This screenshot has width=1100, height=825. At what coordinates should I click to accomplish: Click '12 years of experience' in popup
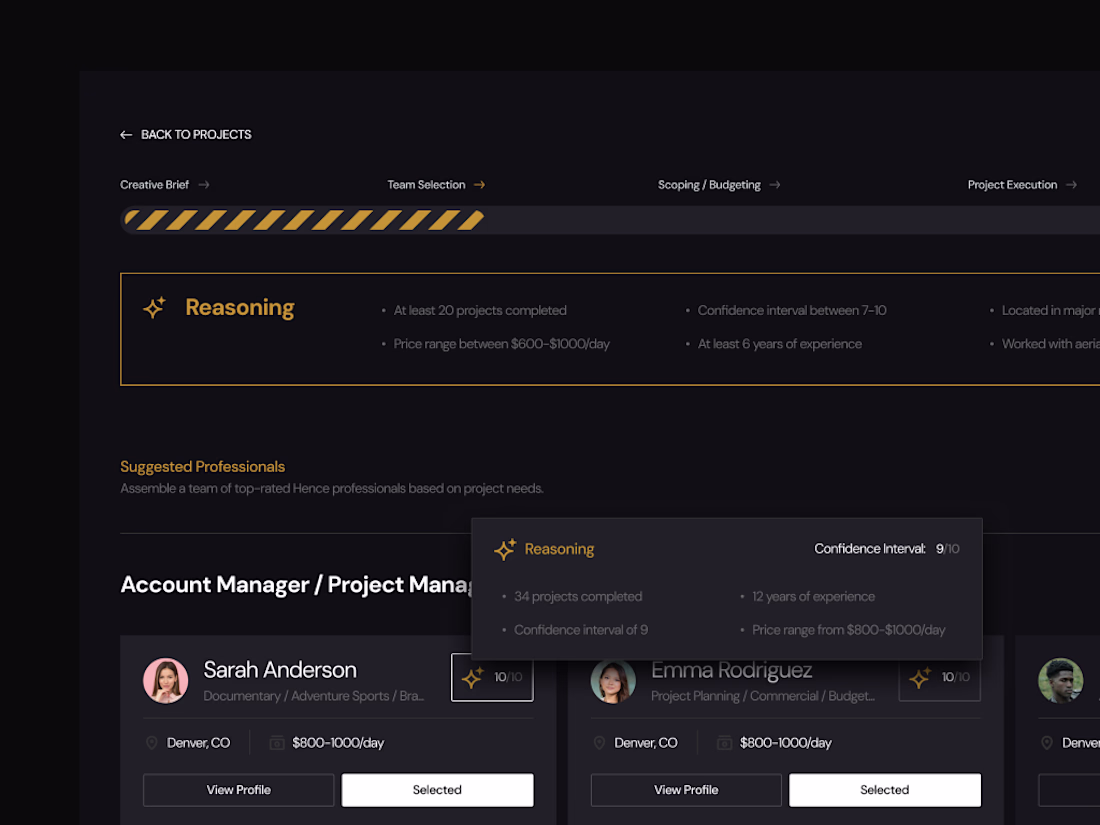tap(813, 596)
